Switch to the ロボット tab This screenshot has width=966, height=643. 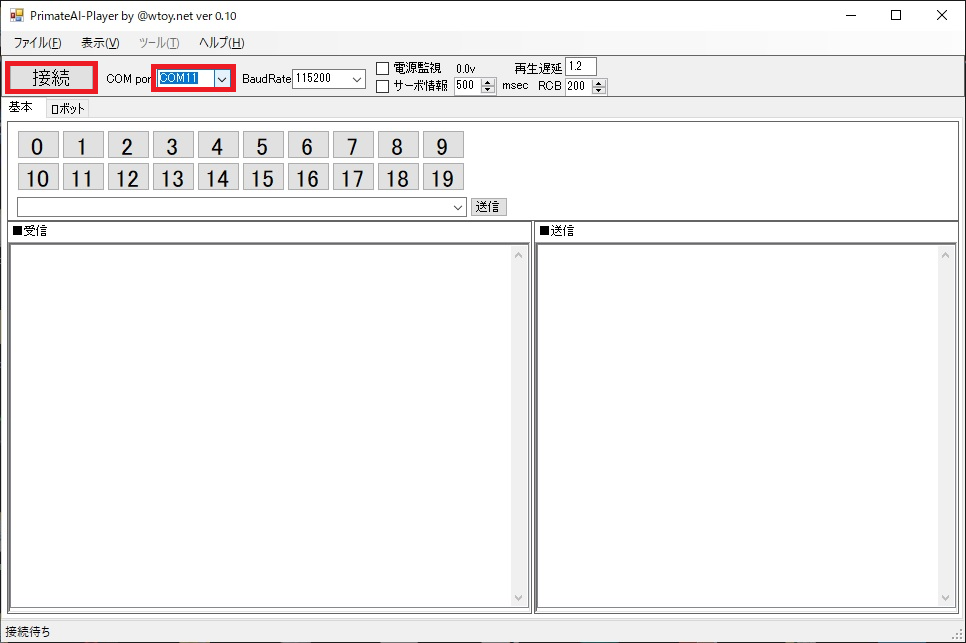(x=67, y=109)
